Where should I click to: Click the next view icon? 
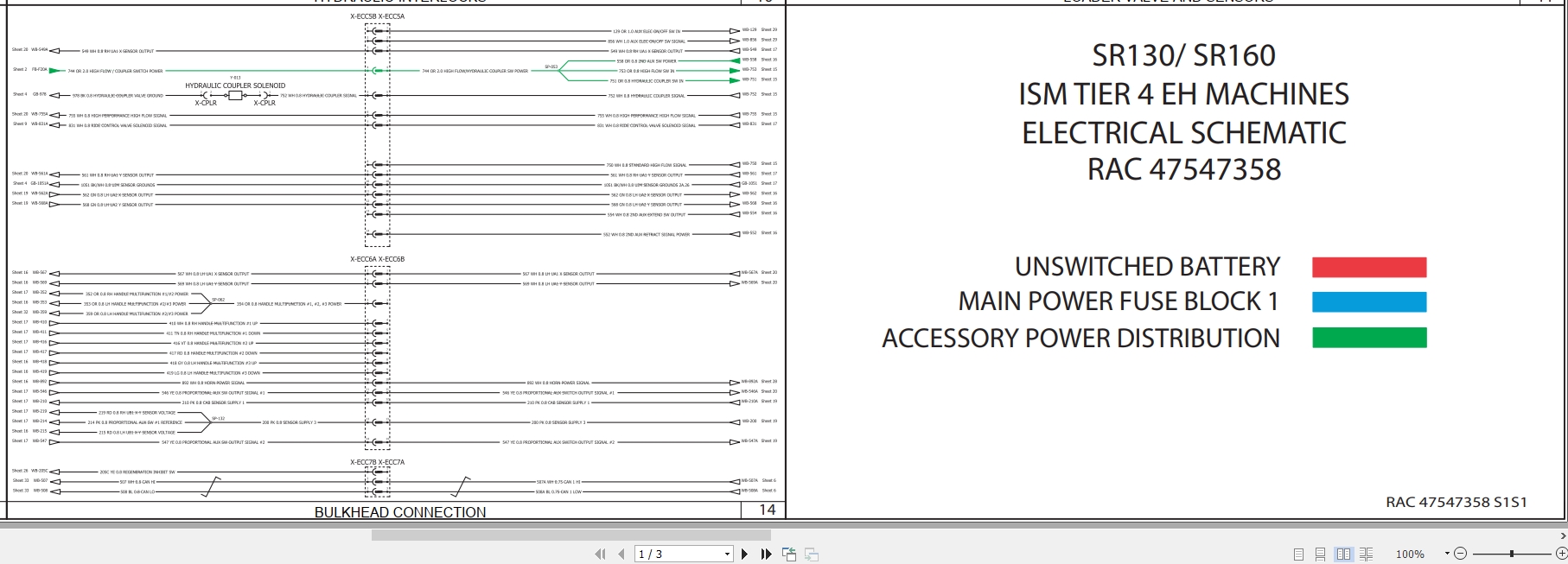coord(811,554)
